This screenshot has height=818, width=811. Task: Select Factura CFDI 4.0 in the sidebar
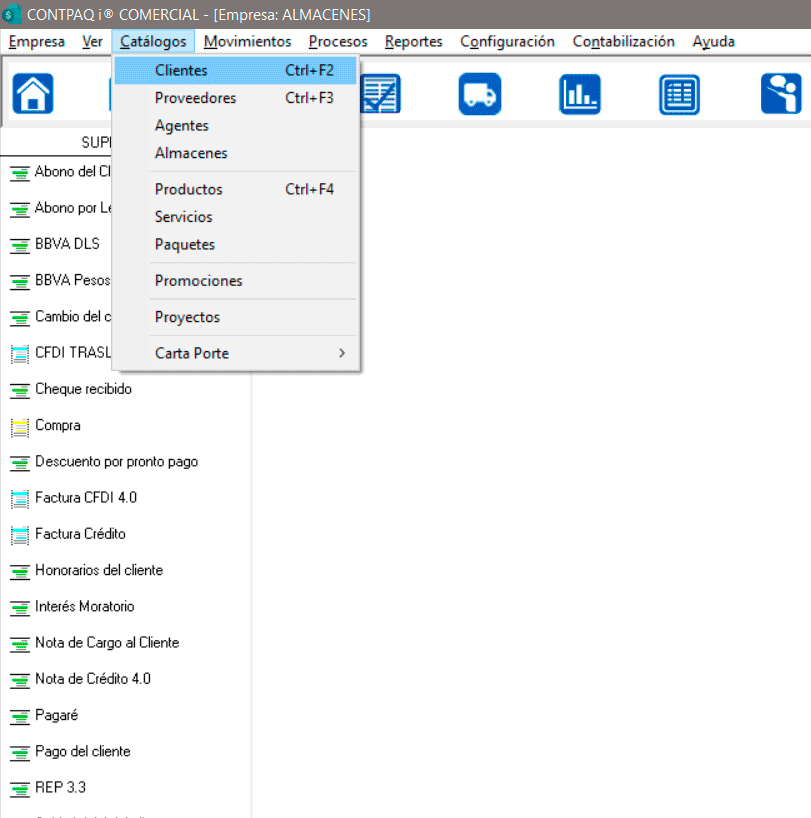click(x=85, y=498)
